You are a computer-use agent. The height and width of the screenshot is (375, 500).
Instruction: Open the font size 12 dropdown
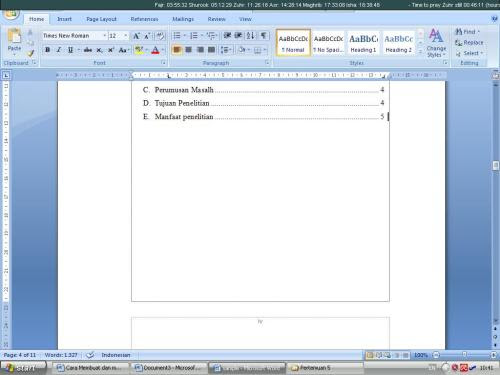[x=126, y=36]
